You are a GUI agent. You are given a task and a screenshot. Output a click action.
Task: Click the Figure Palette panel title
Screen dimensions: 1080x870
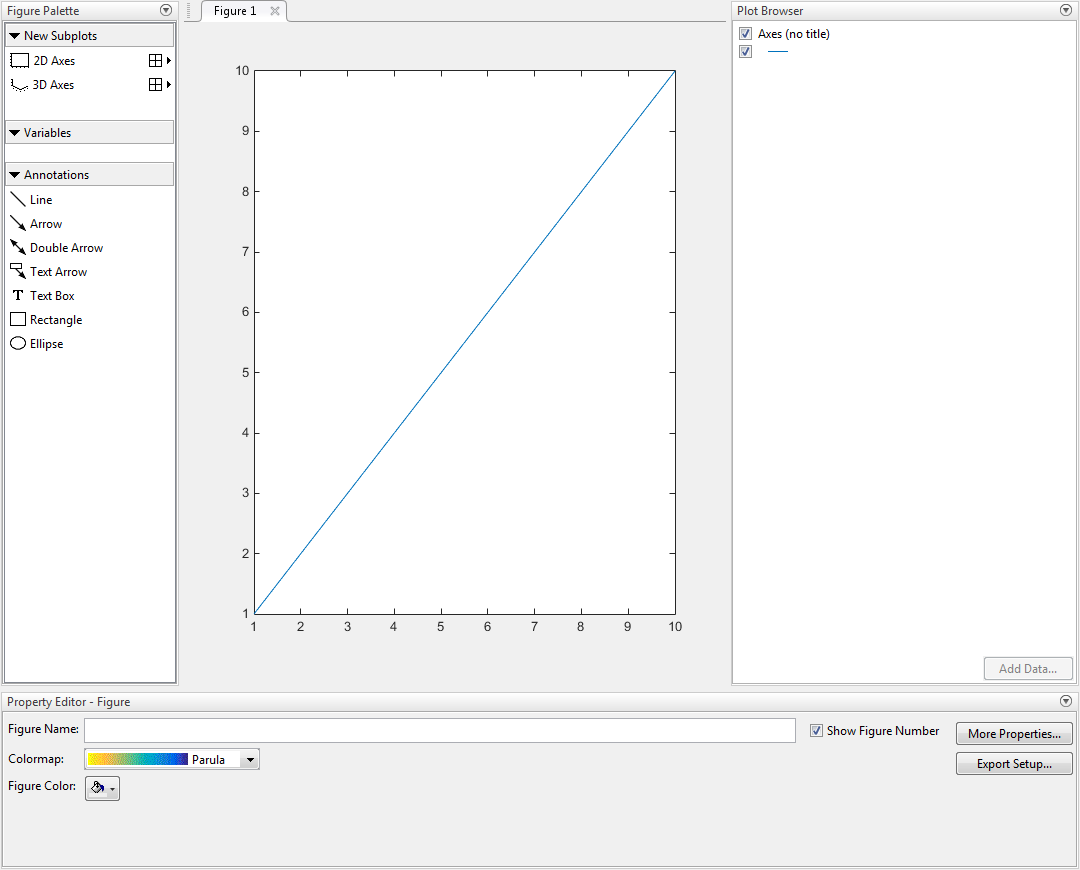pos(43,11)
